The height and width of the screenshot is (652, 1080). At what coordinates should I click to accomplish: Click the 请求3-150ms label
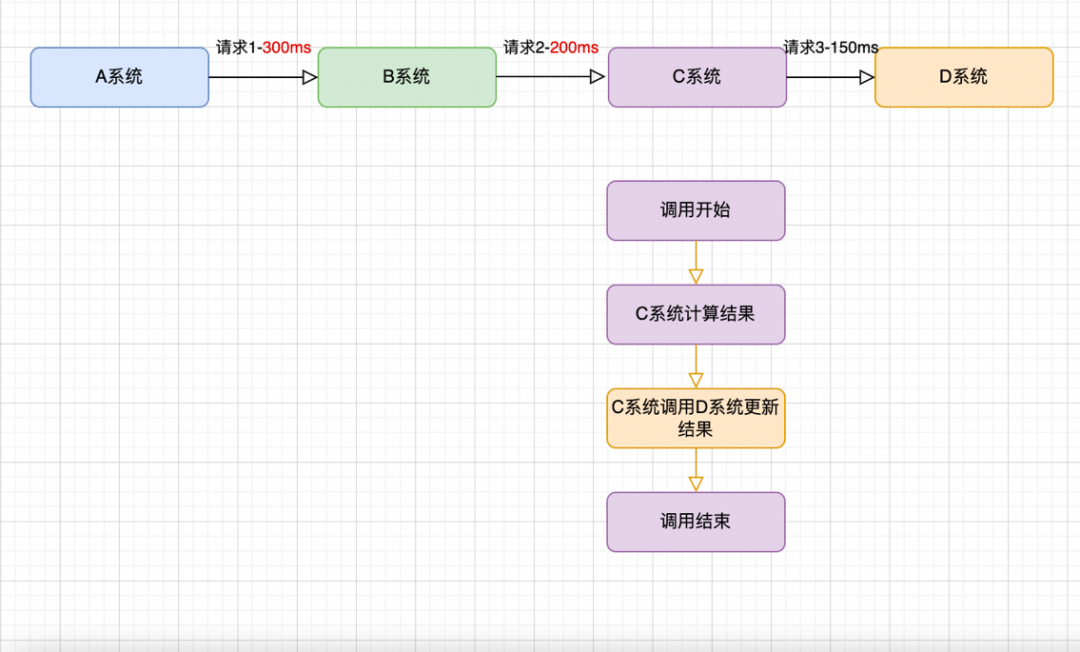point(830,46)
